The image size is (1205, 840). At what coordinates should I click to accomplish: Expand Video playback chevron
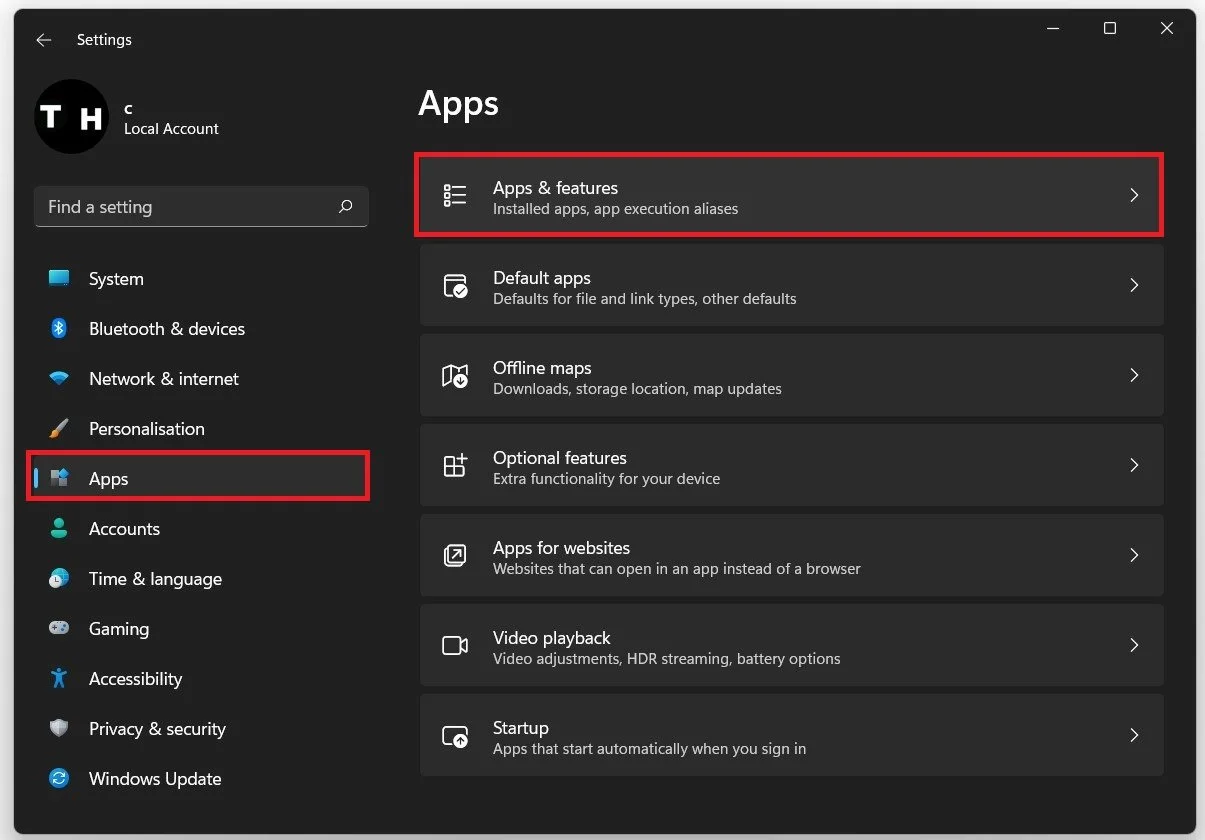[x=1134, y=645]
